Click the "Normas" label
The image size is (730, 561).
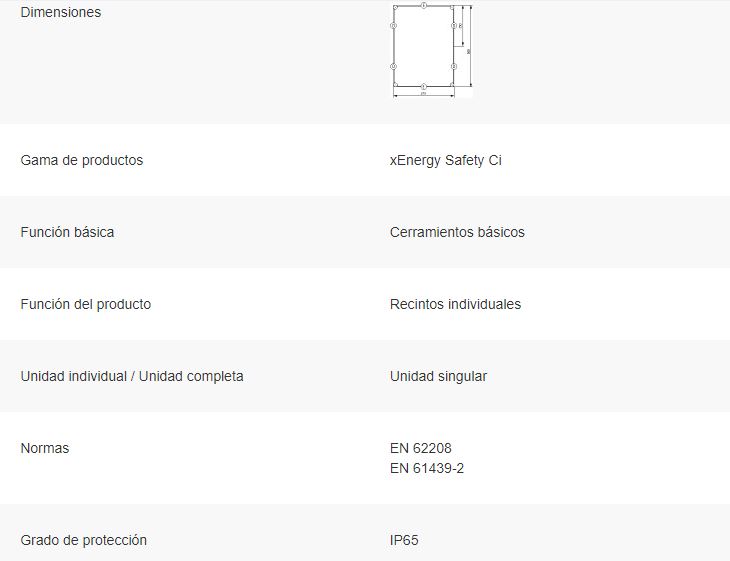45,448
